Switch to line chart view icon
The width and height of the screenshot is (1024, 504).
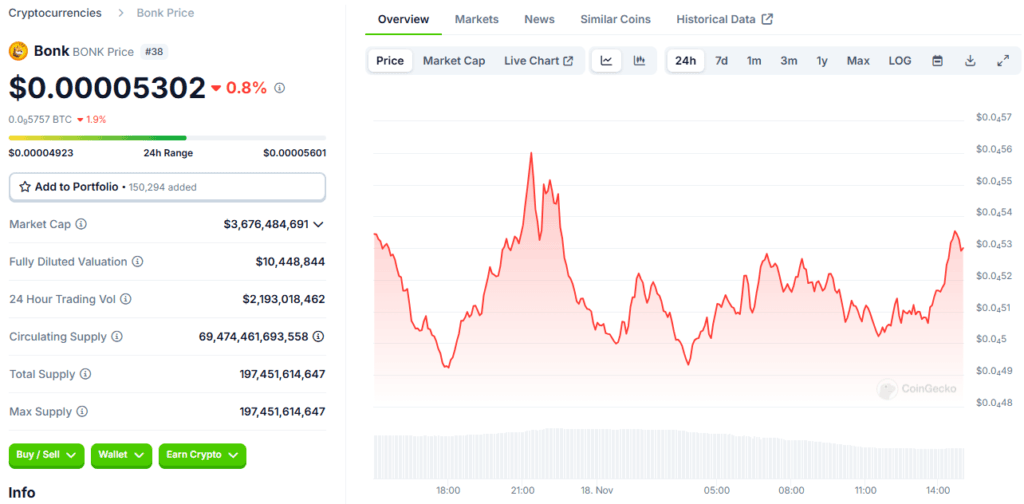point(607,61)
